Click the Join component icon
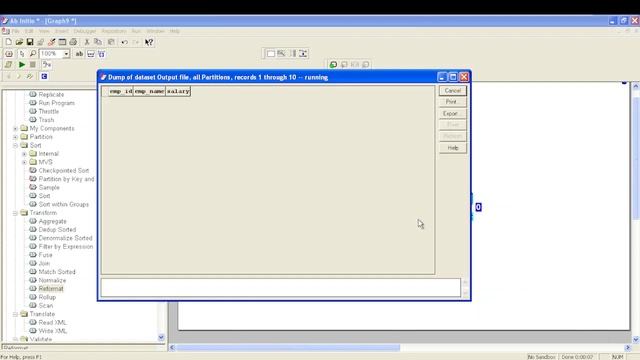 (33, 263)
